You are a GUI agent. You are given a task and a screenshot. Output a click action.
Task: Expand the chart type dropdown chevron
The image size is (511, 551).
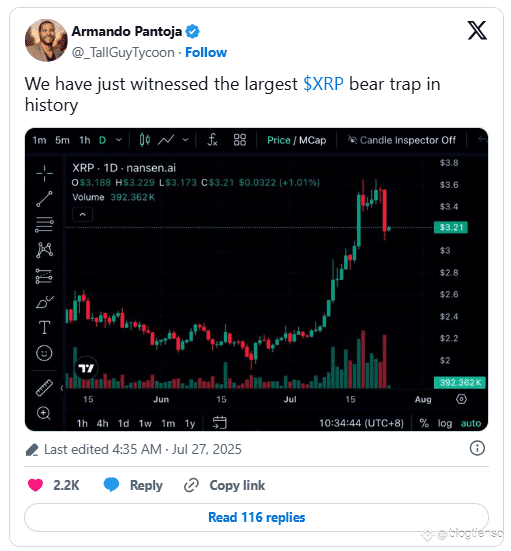(x=185, y=140)
